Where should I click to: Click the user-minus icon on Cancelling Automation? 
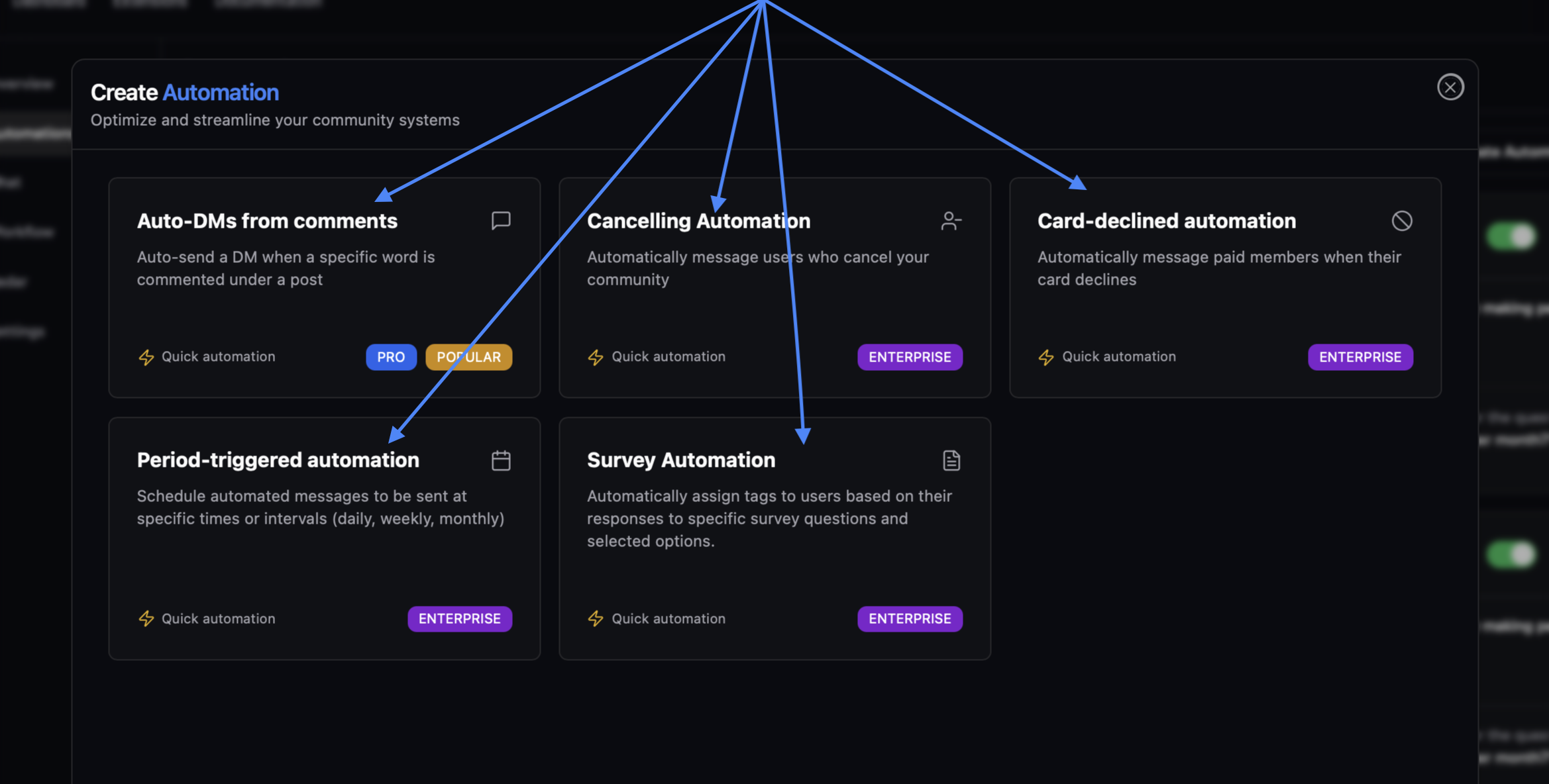click(951, 220)
